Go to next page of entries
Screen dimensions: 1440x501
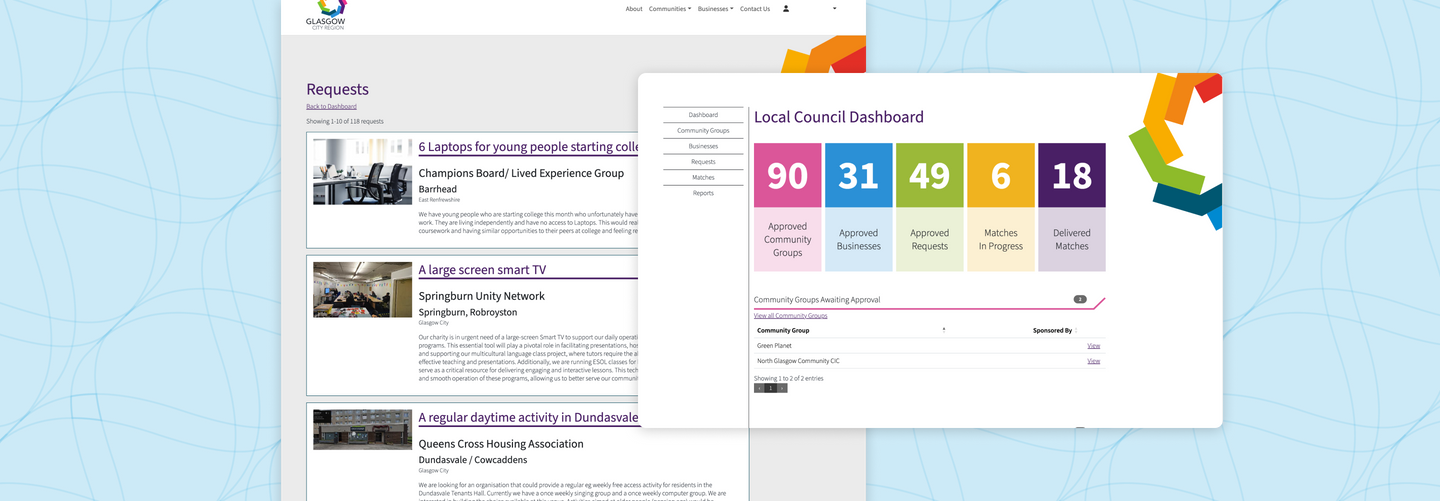[x=782, y=388]
